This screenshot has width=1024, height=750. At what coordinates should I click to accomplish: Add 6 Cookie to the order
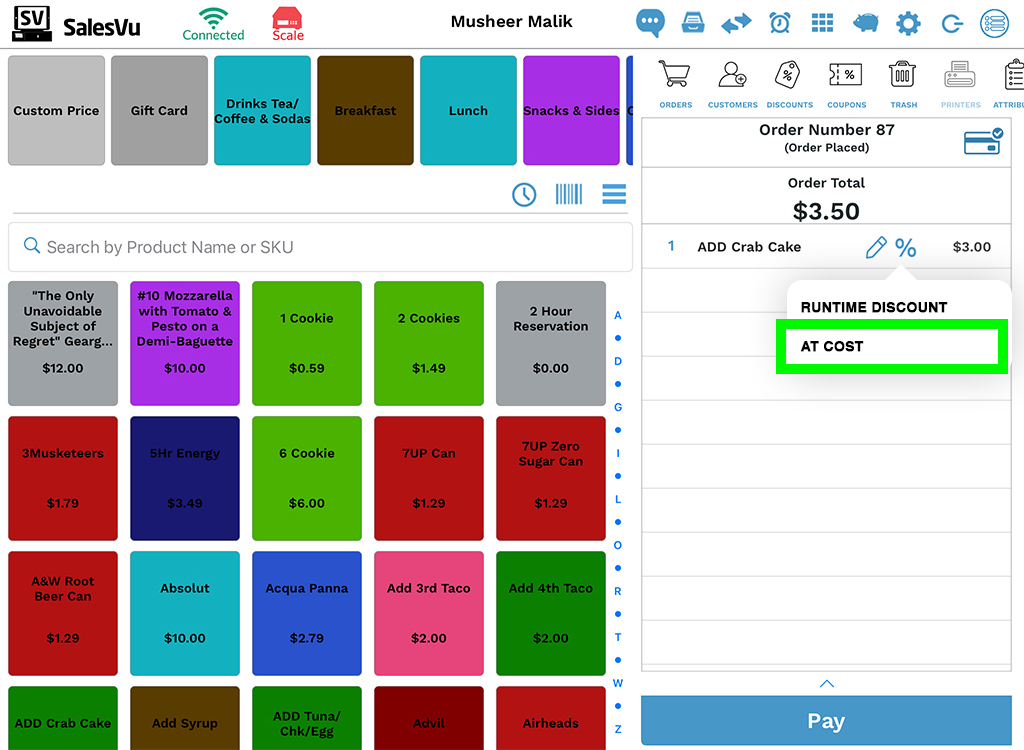[307, 478]
